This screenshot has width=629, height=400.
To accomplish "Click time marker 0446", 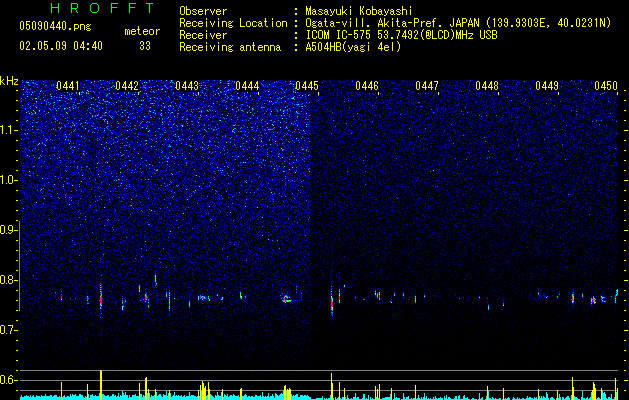I will pyautogui.click(x=367, y=86).
